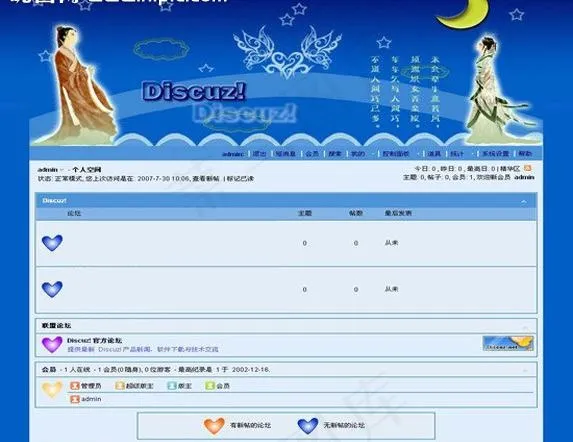The width and height of the screenshot is (573, 442).
Task: Click the 帖数 column header
Action: pyautogui.click(x=356, y=213)
